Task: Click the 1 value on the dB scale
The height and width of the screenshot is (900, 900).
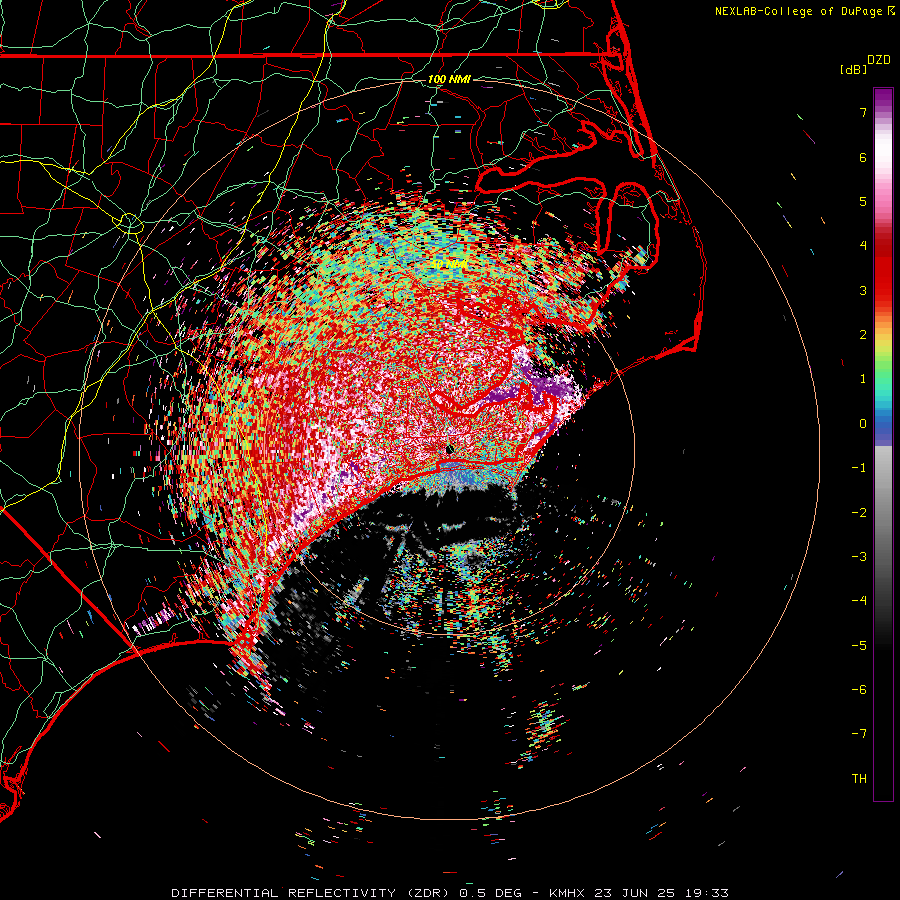Action: click(863, 379)
